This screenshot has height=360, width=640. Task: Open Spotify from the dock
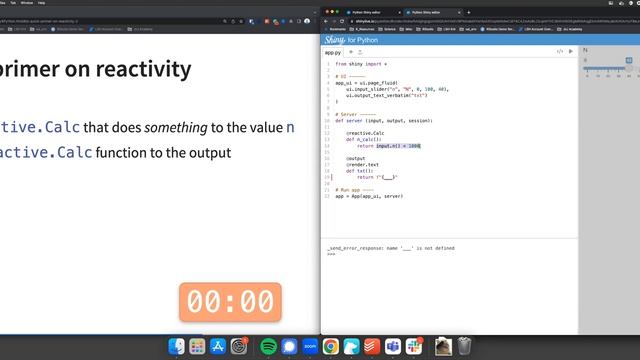[268, 347]
